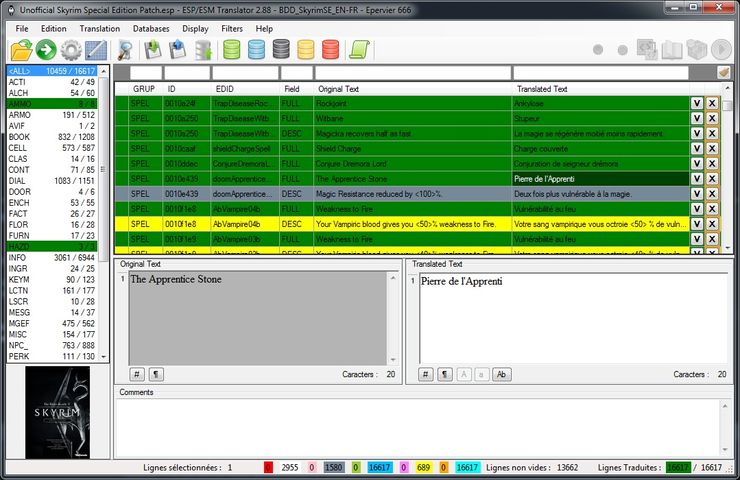Click the green database cylinder icon

pyautogui.click(x=232, y=50)
